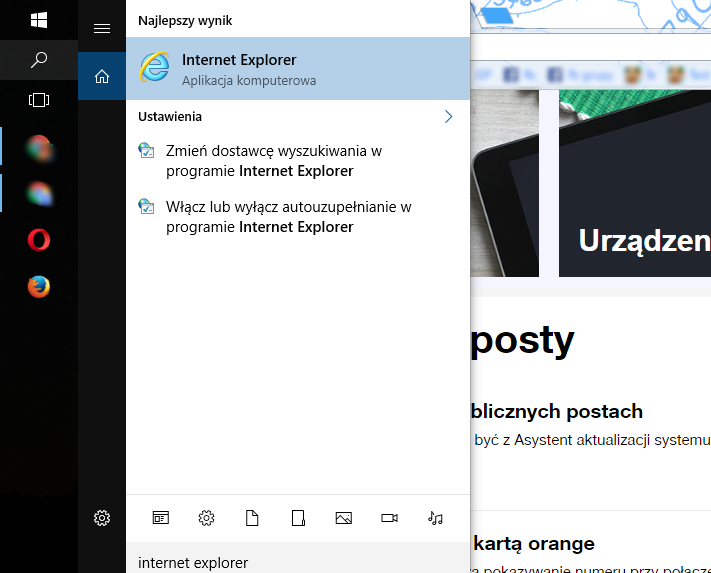This screenshot has height=573, width=711.
Task: Launch Opera from the taskbar
Action: 39,240
